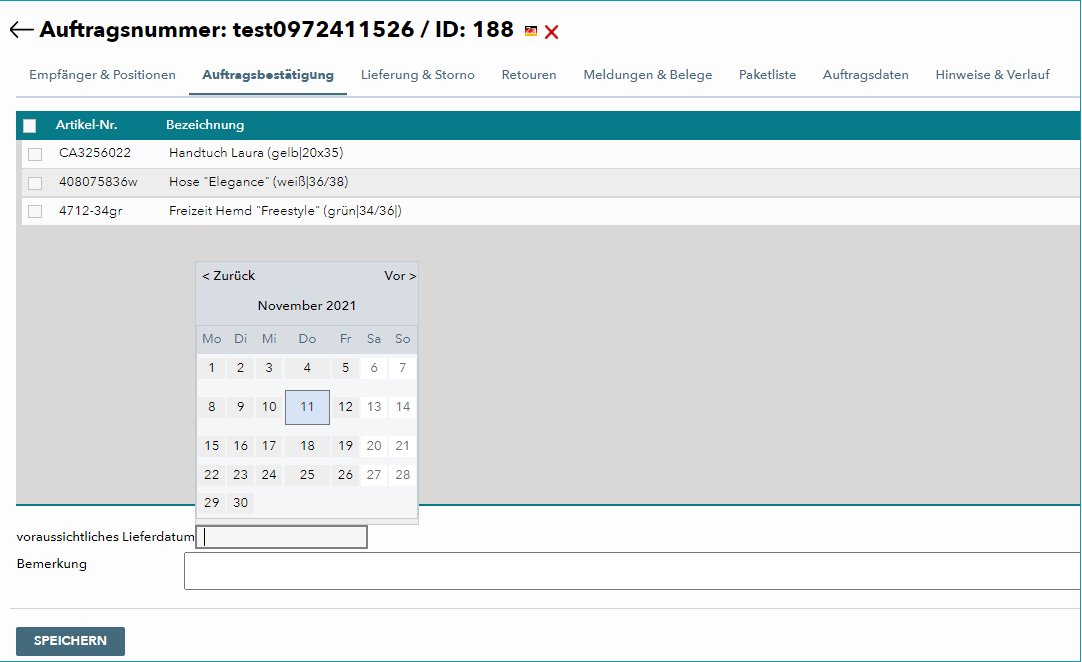Switch to the Auftragsbestätigung tab

[x=268, y=75]
